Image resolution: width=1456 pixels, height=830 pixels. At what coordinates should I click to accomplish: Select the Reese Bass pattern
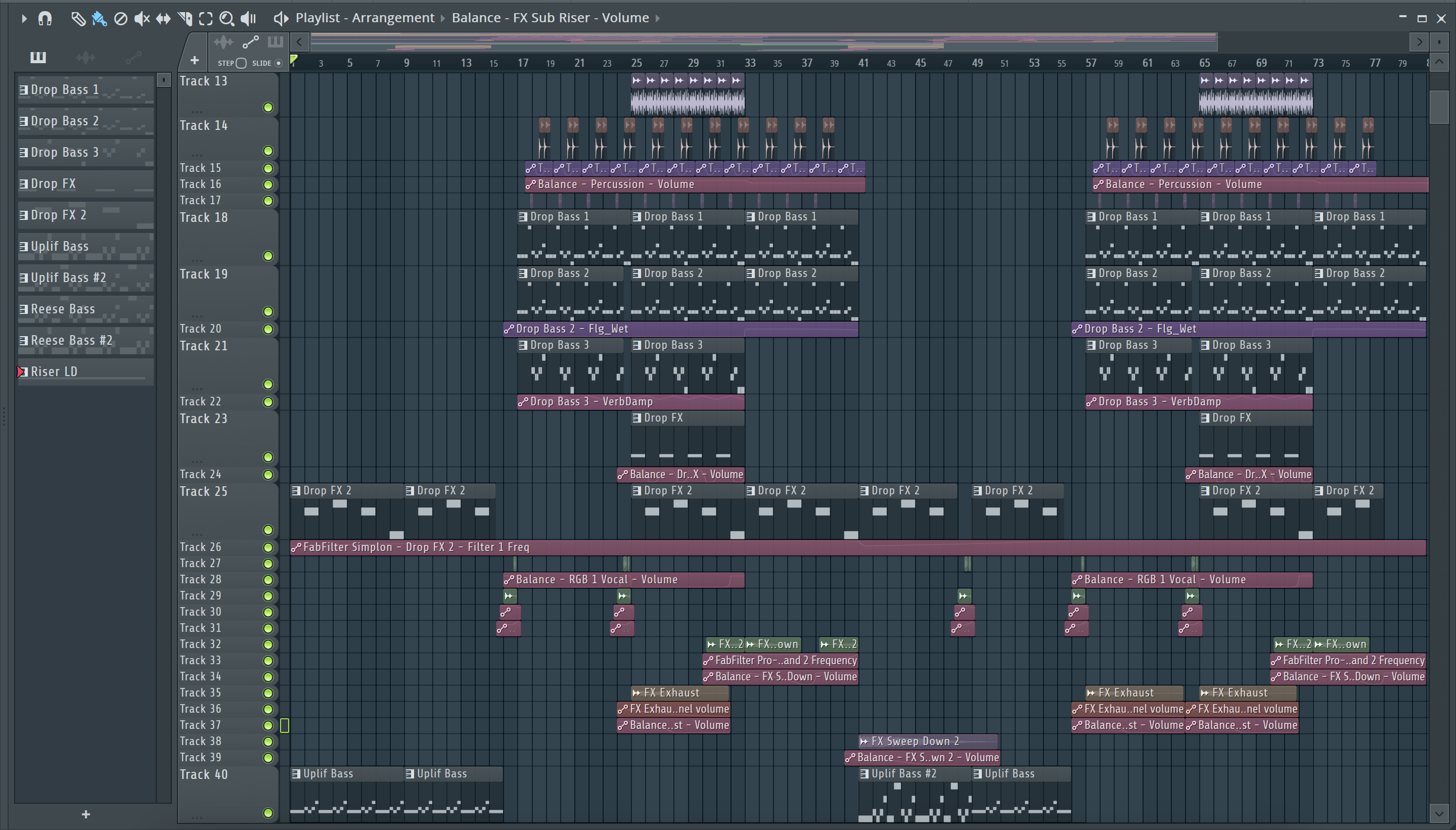coord(85,309)
